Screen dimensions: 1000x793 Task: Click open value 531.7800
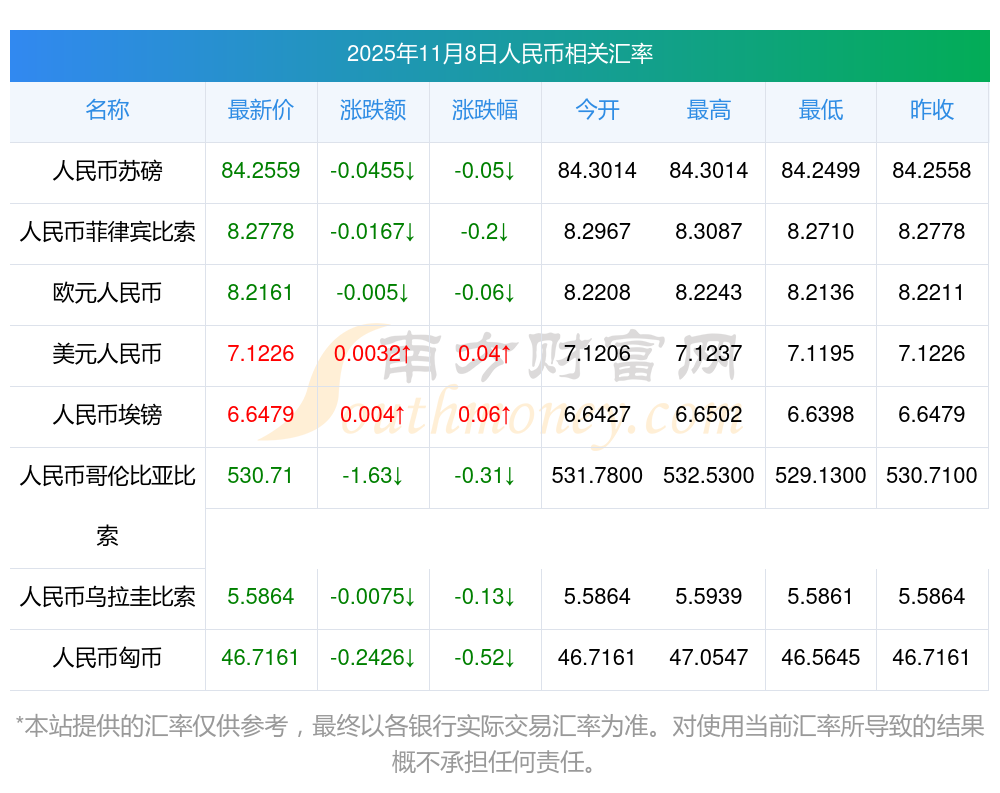[x=597, y=475]
